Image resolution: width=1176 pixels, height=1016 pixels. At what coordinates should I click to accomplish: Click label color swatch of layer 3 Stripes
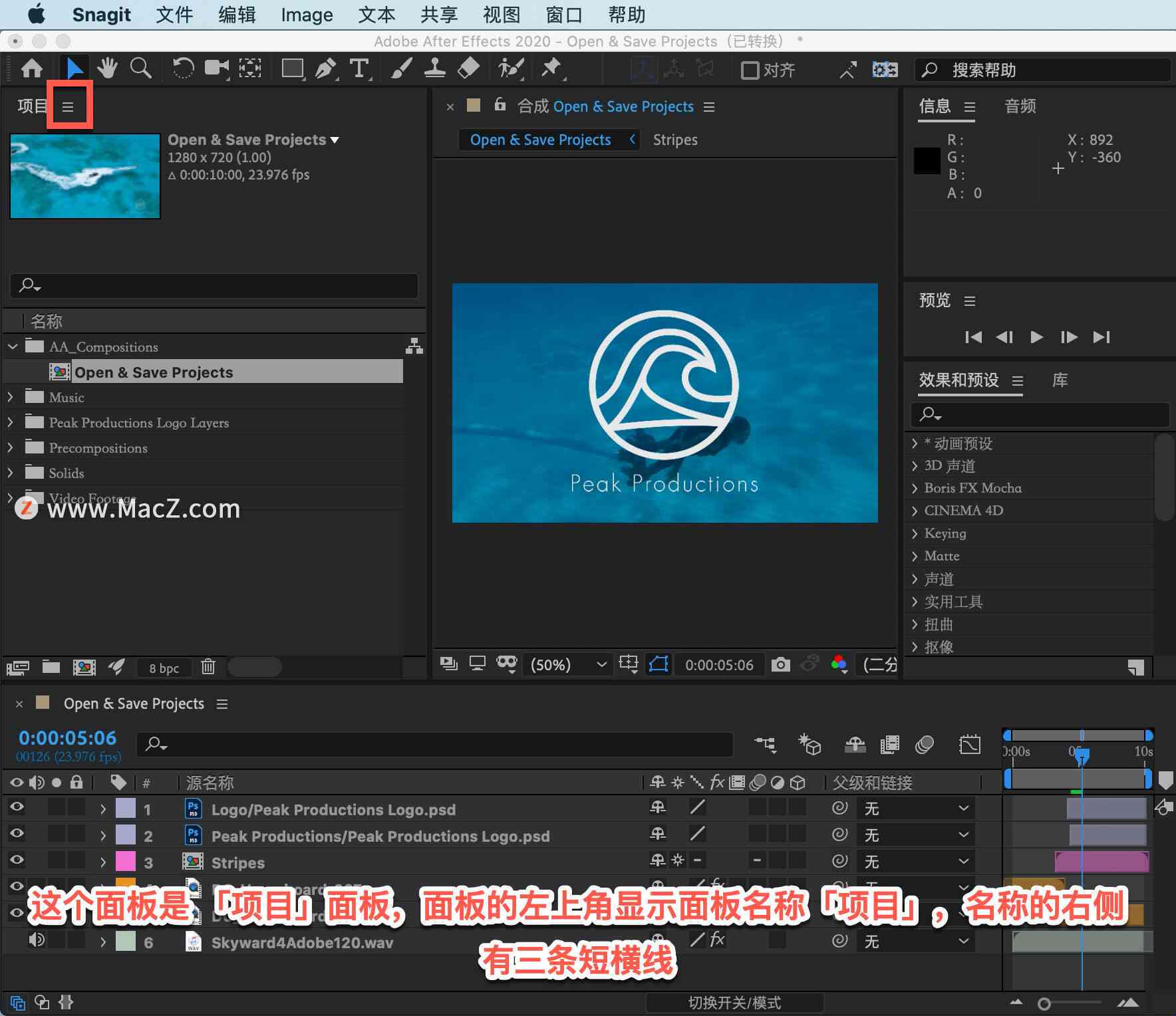coord(126,862)
